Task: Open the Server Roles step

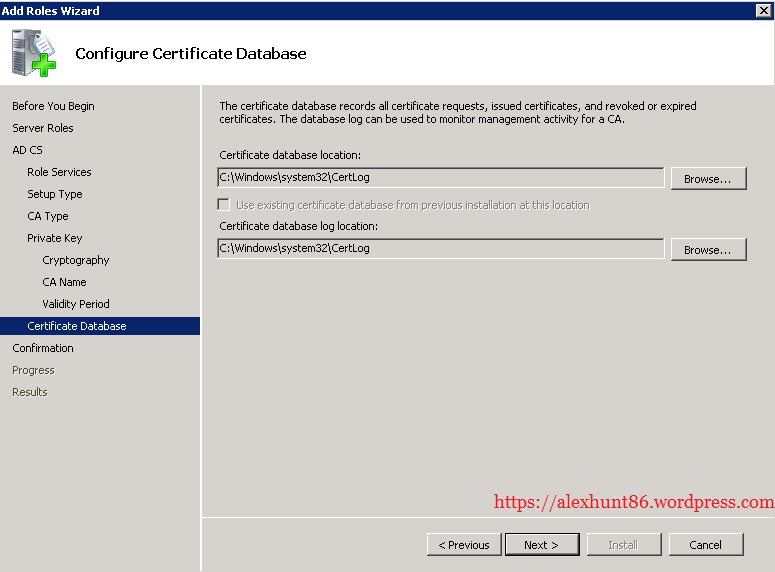Action: (x=43, y=128)
